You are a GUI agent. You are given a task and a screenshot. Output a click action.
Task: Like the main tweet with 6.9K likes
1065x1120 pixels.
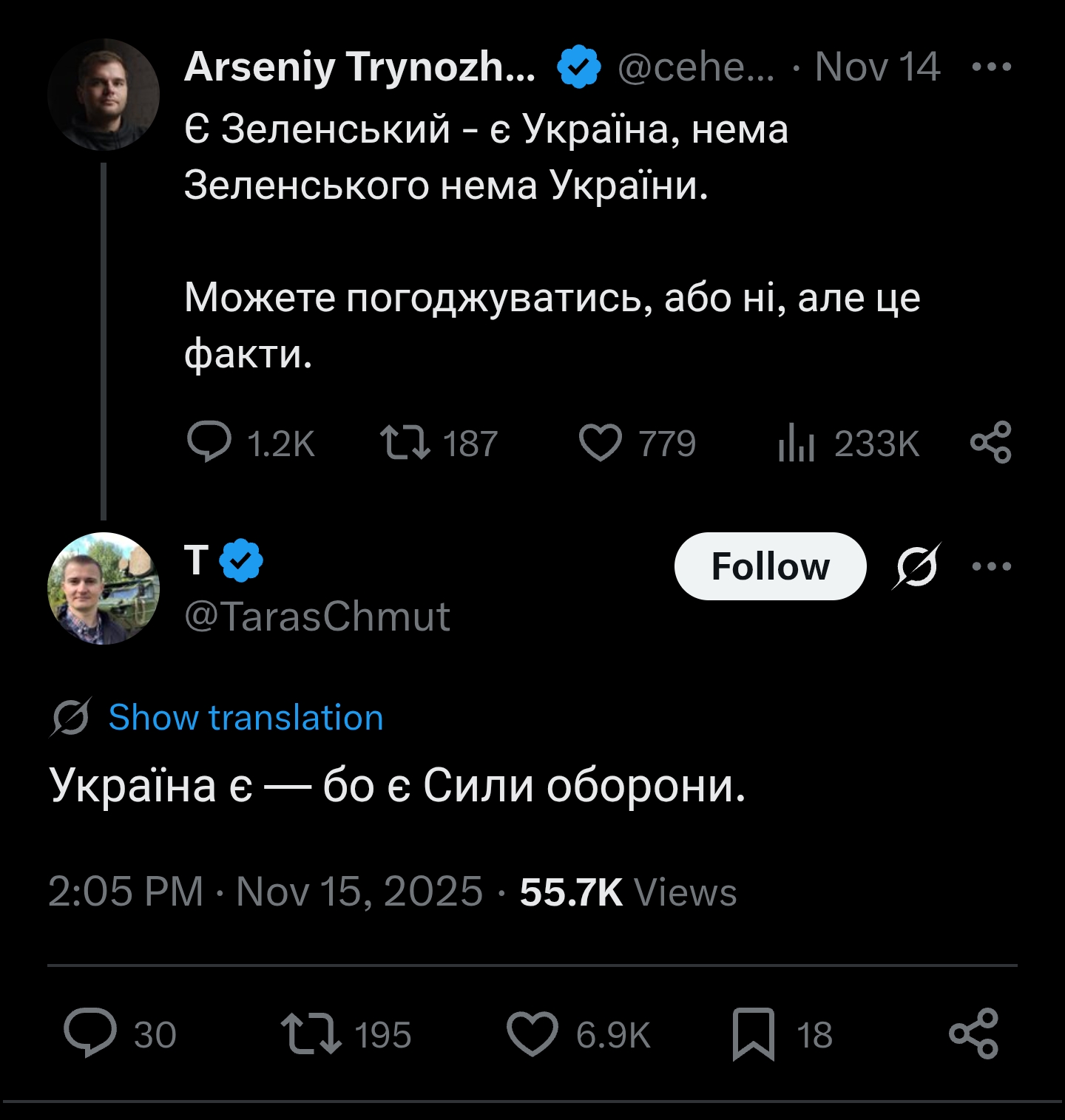point(532,1034)
